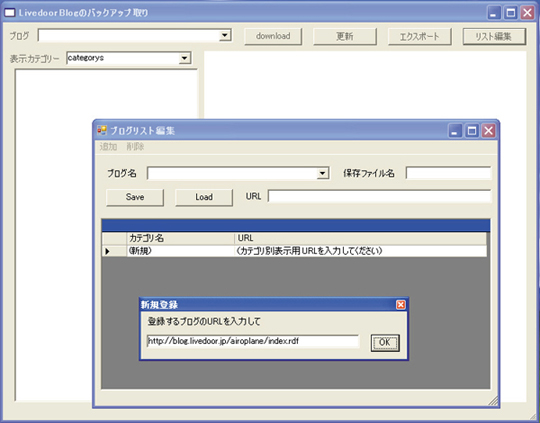Click the 更新 button
The height and width of the screenshot is (423, 540).
[345, 36]
